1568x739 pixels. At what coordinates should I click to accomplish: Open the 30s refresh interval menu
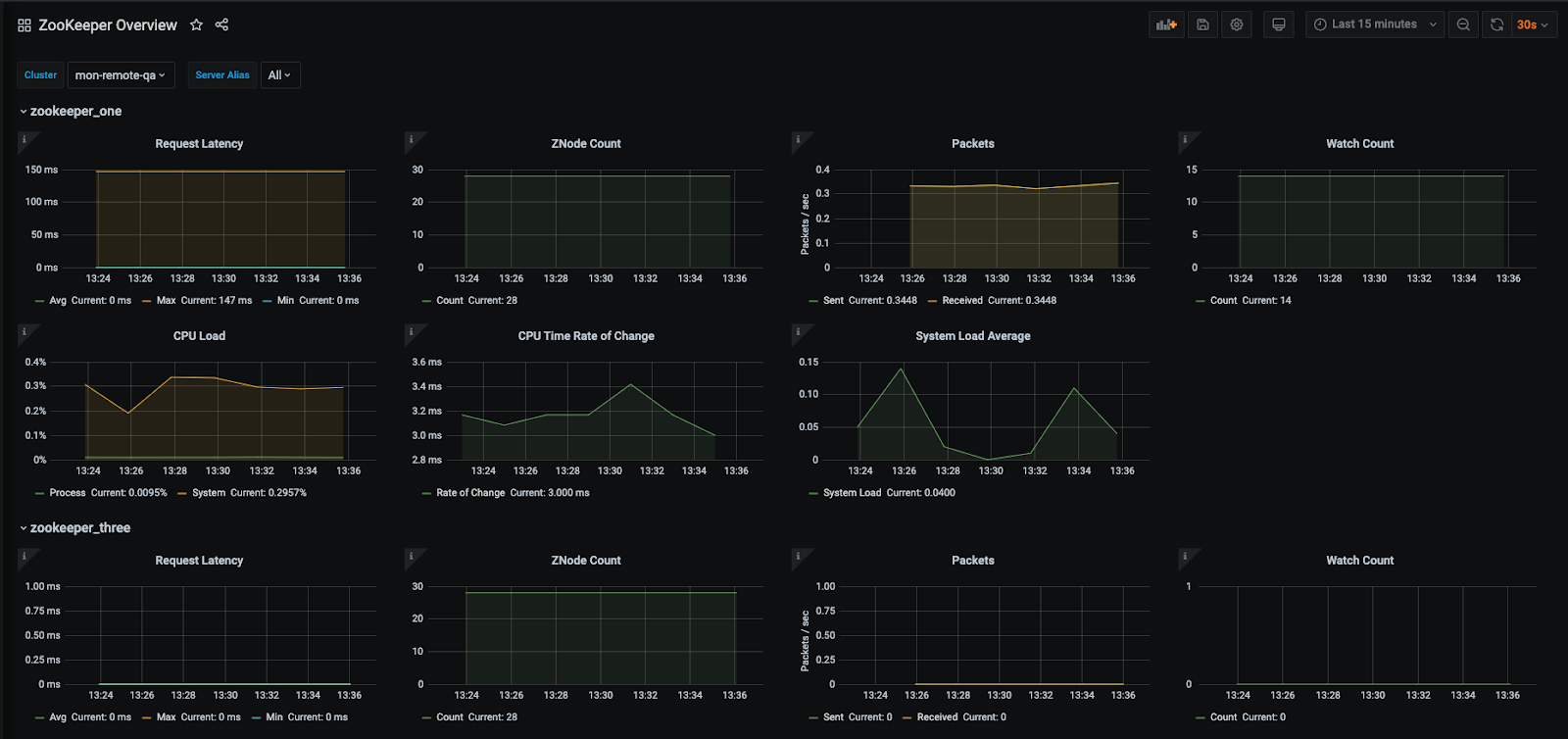point(1533,25)
